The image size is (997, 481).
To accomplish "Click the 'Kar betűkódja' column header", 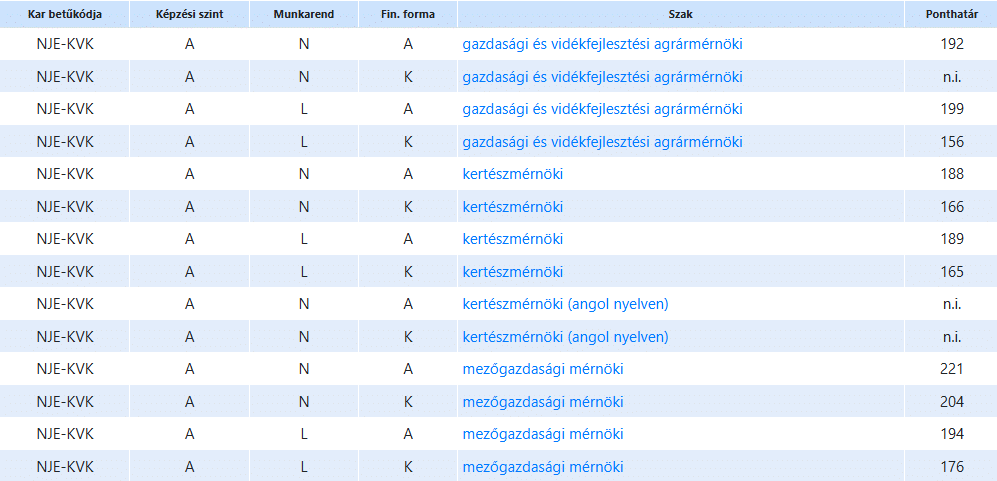I will coord(64,15).
